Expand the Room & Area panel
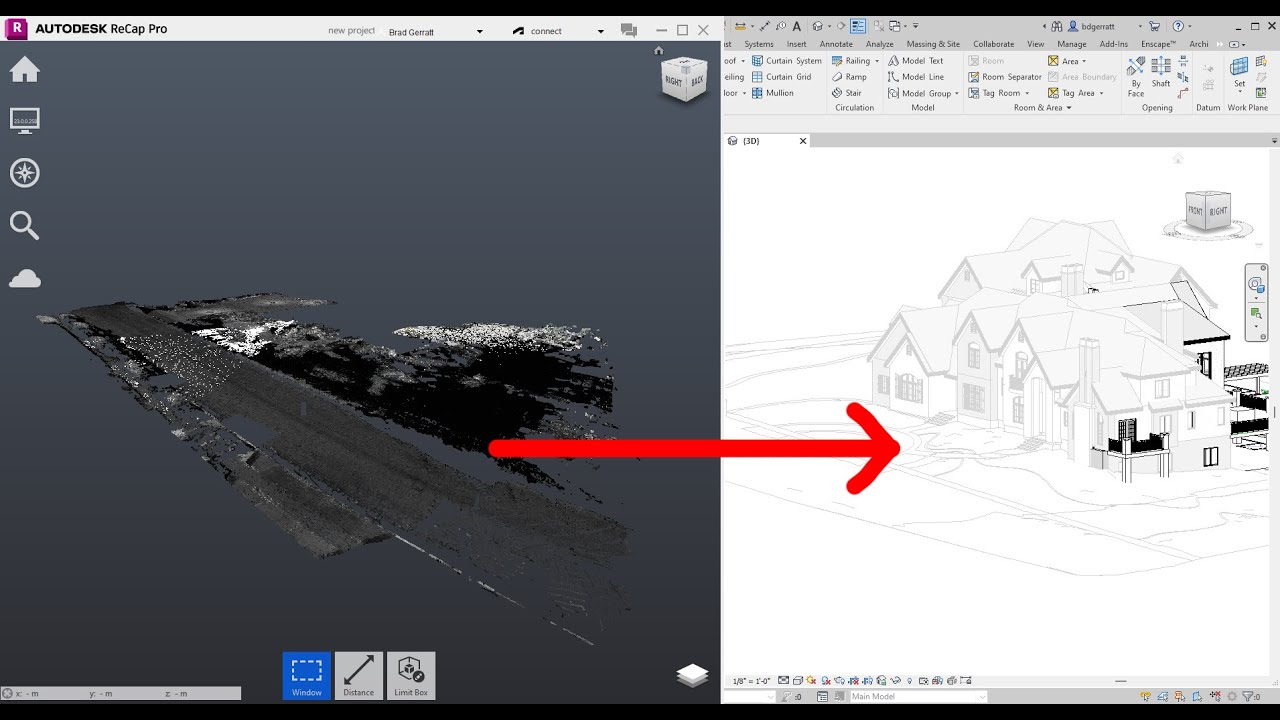Screen dimensions: 1280x720 (x=1042, y=108)
